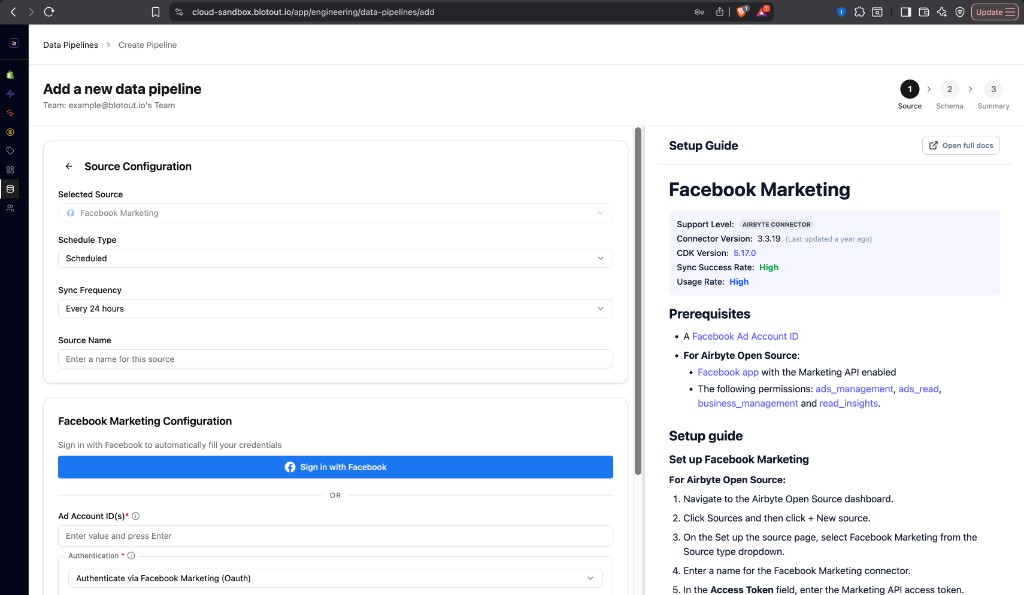Open the users icon in the sidebar

[x=10, y=208]
